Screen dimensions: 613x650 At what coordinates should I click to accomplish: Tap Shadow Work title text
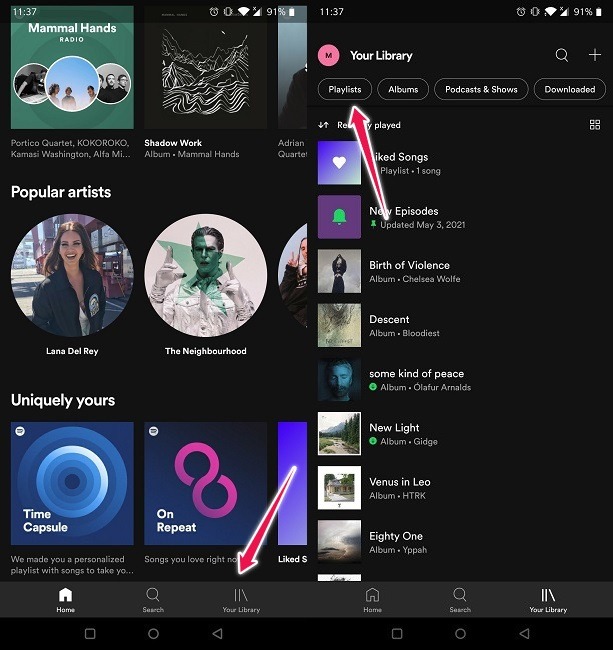click(173, 143)
